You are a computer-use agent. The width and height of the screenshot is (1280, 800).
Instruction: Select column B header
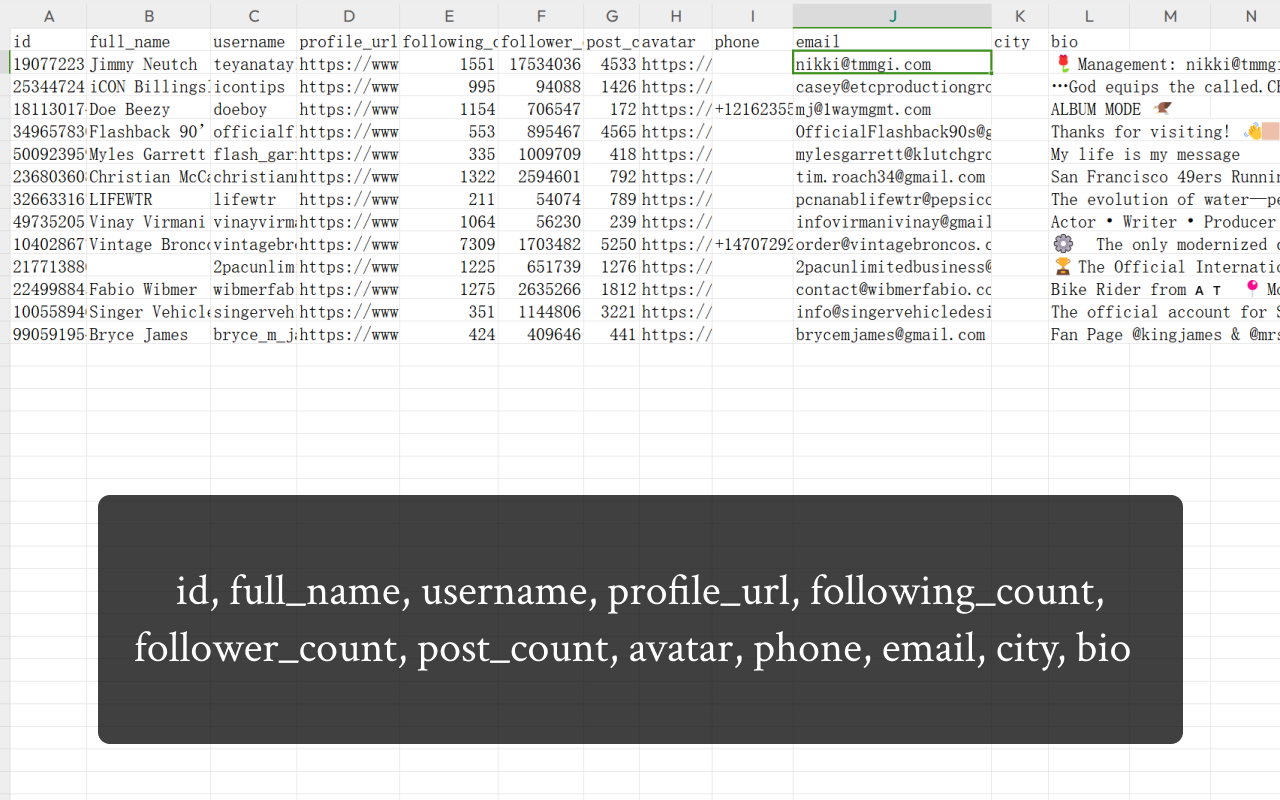149,16
